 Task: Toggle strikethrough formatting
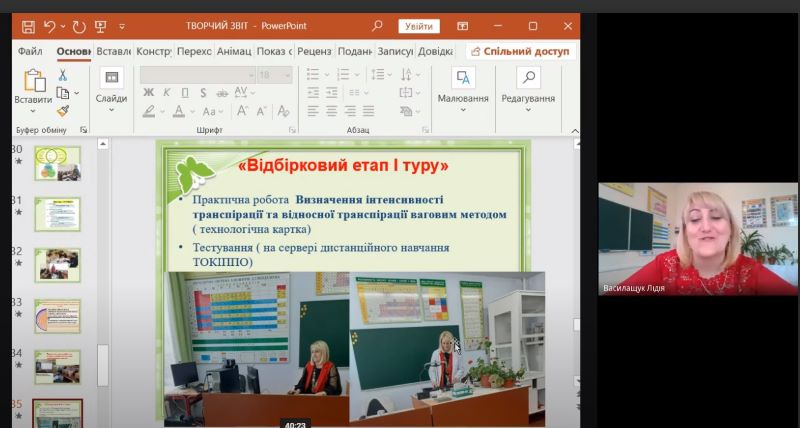pyautogui.click(x=222, y=93)
